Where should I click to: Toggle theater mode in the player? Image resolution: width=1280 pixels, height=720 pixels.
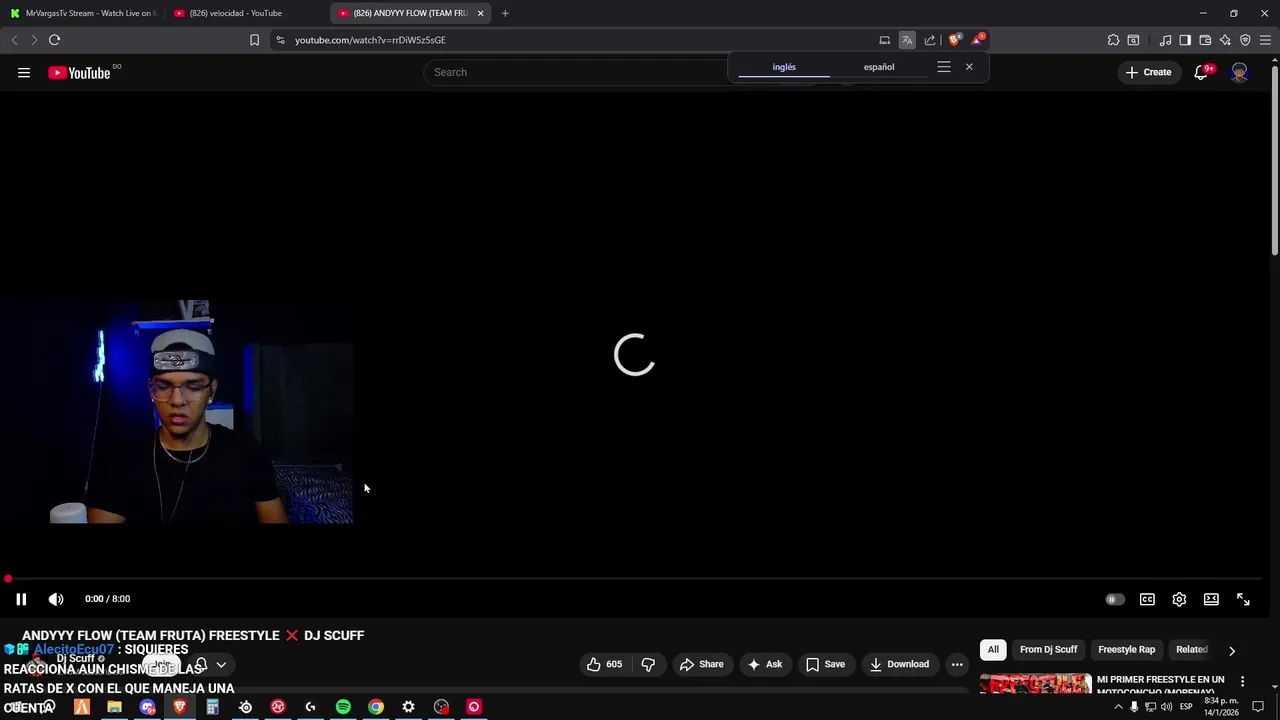1211,599
